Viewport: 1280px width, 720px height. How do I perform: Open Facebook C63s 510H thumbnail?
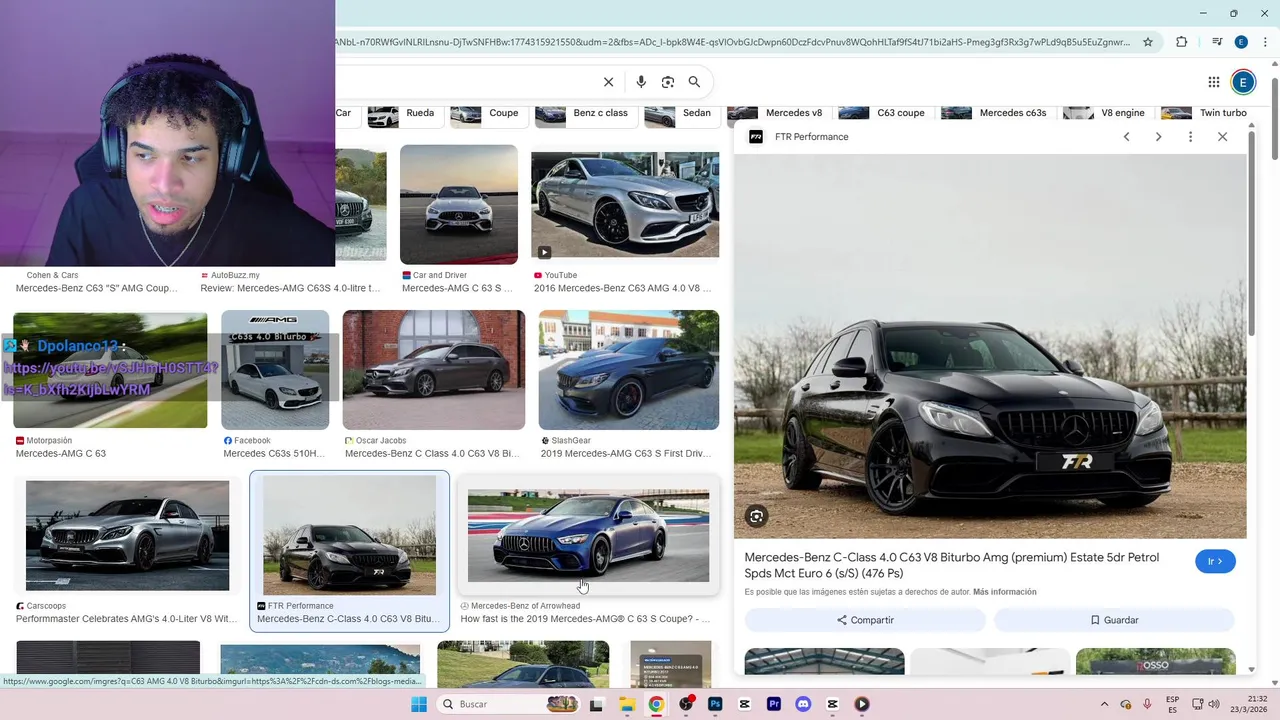(x=275, y=370)
